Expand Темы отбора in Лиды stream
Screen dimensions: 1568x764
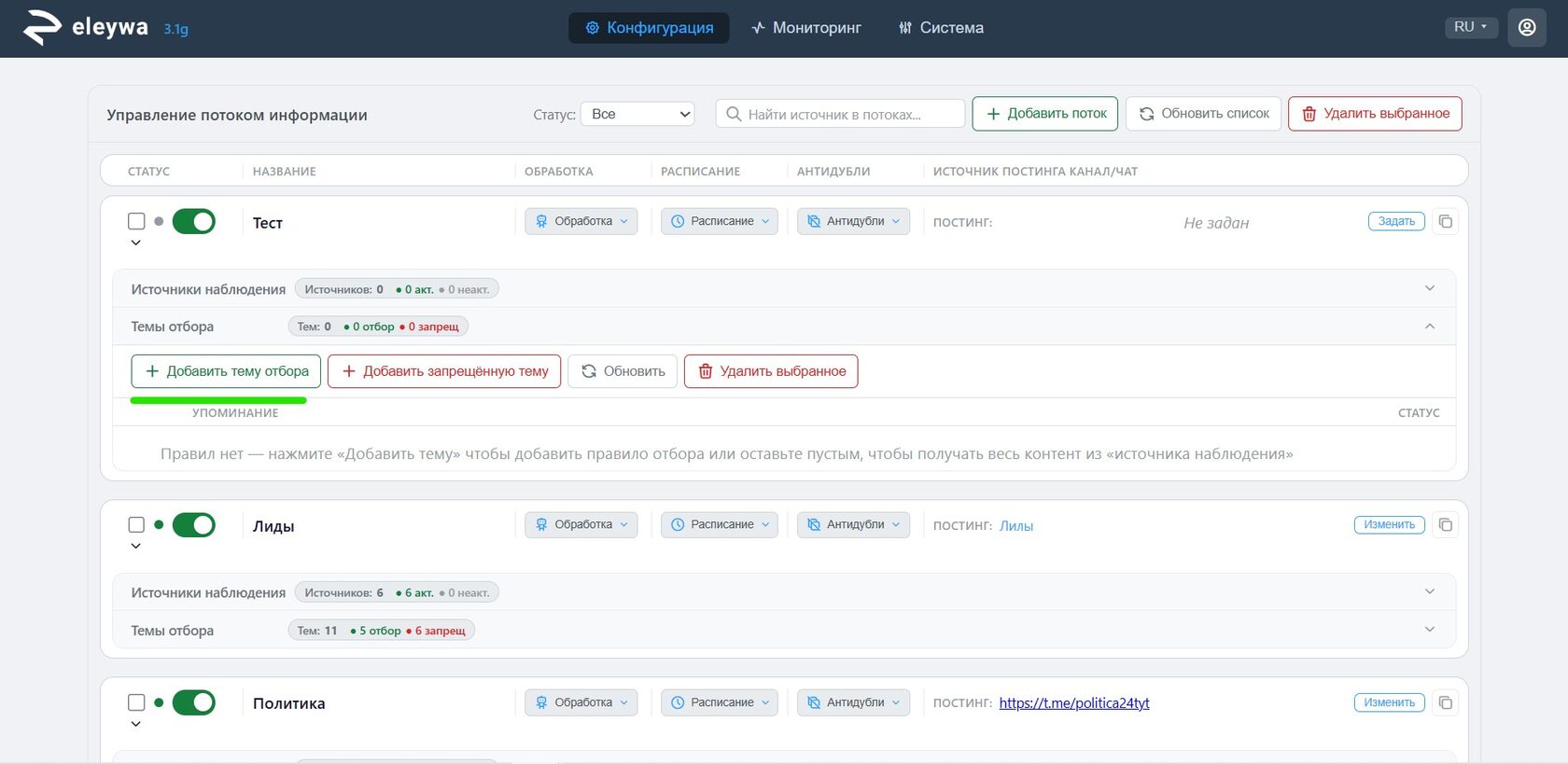1429,630
